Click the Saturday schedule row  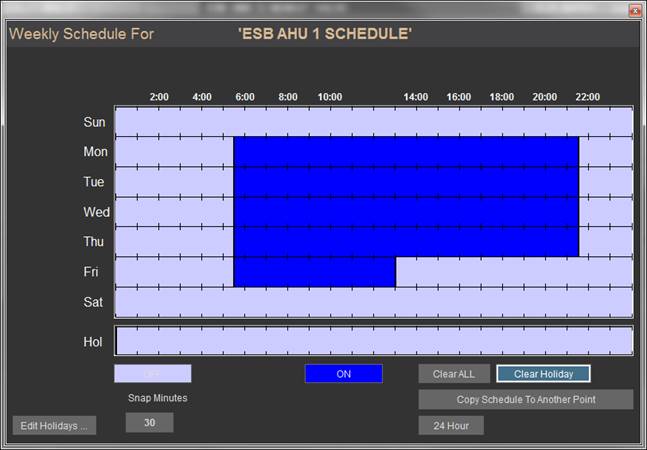[x=373, y=302]
